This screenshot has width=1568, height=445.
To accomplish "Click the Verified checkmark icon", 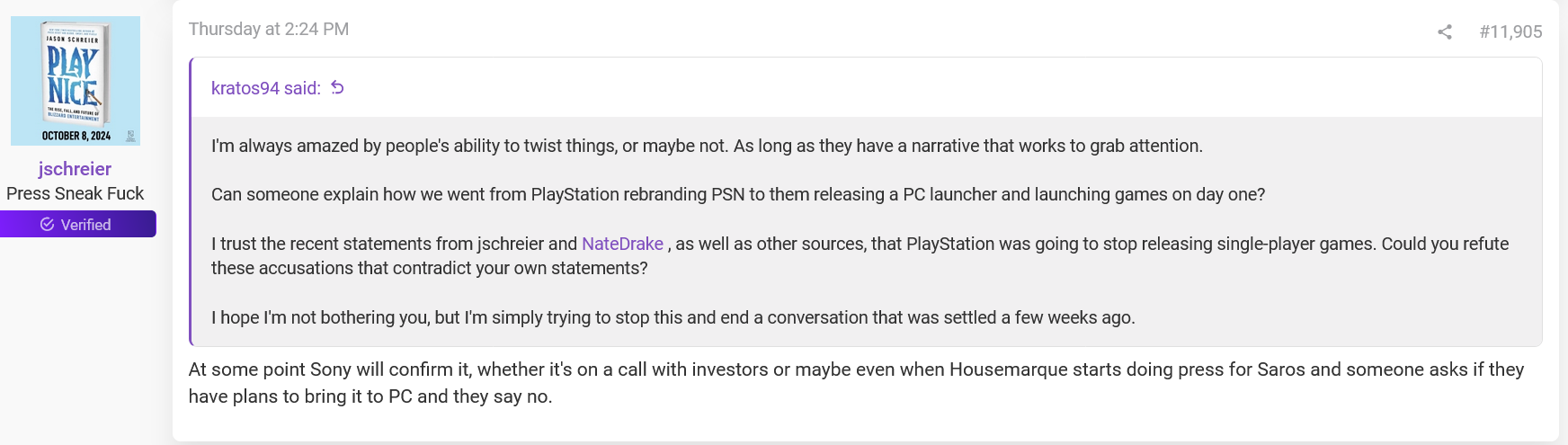I will point(48,225).
